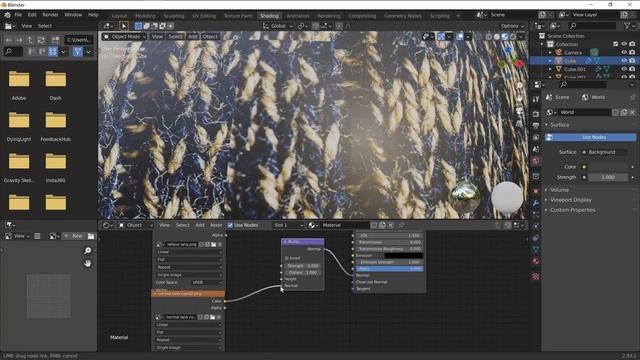640x360 pixels.
Task: Open the node editor Node menu
Action: (x=216, y=225)
